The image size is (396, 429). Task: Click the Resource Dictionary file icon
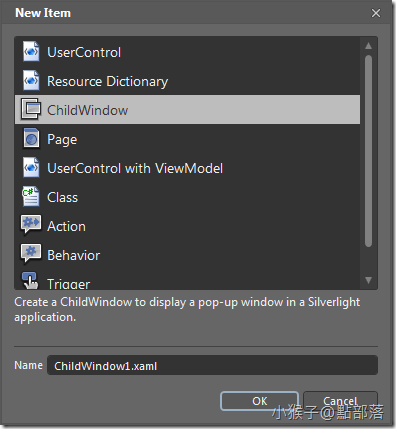[x=31, y=81]
